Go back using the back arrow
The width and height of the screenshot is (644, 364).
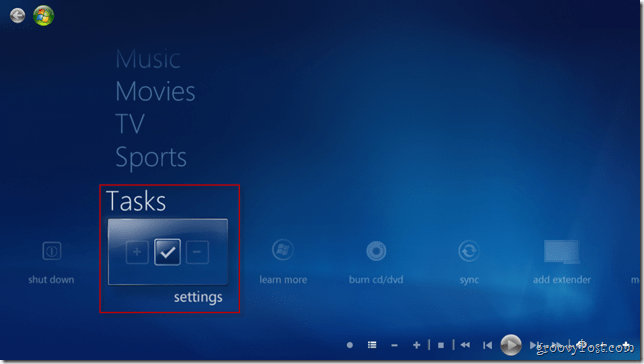coord(17,16)
